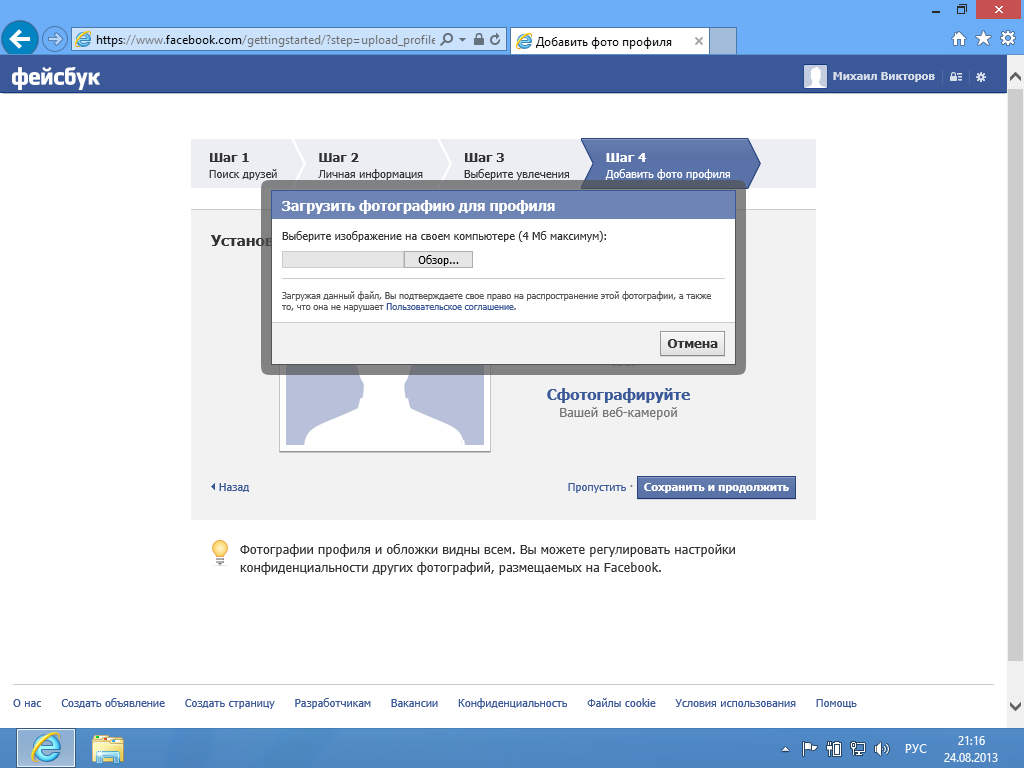Screen dimensions: 1024x768
Task: Open the volume speaker tray icon
Action: [882, 749]
